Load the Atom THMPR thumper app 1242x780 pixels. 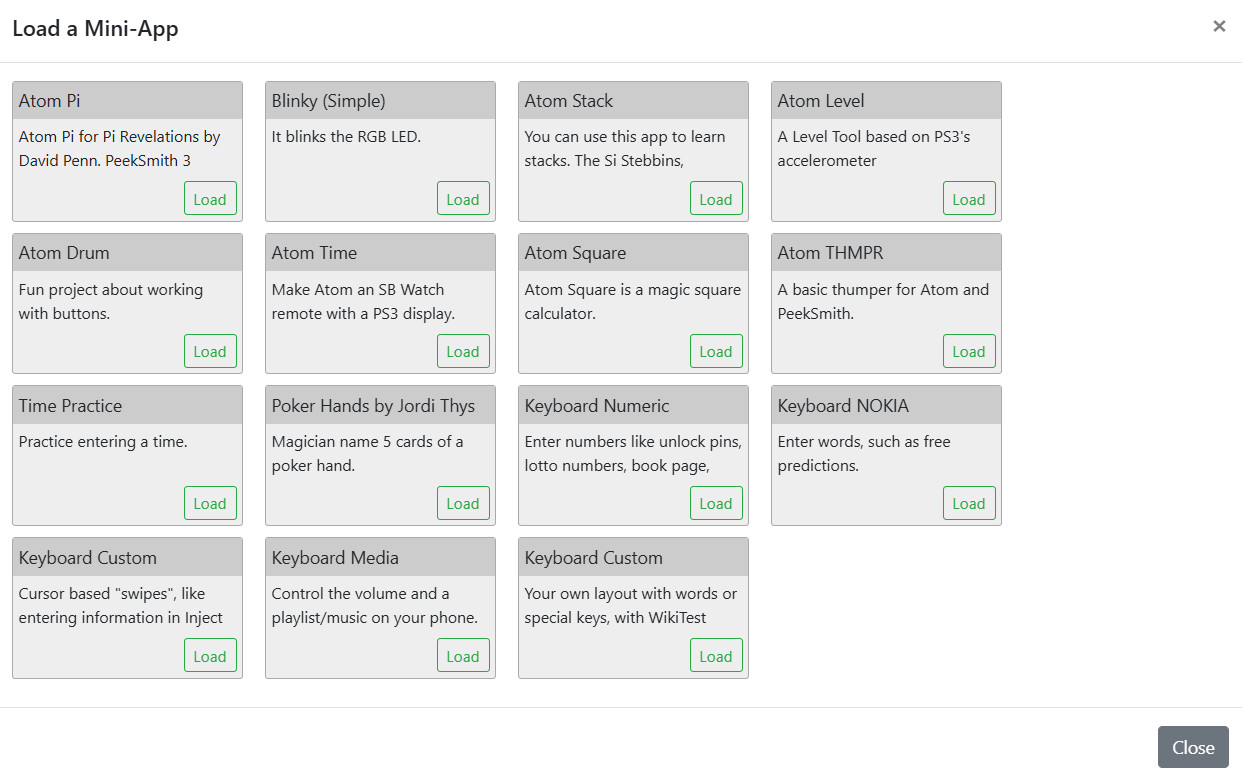pyautogui.click(x=969, y=351)
